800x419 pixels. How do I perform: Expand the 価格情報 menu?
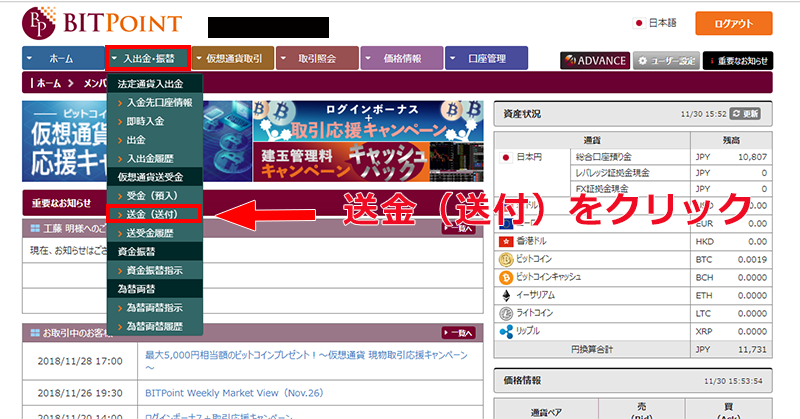[402, 58]
